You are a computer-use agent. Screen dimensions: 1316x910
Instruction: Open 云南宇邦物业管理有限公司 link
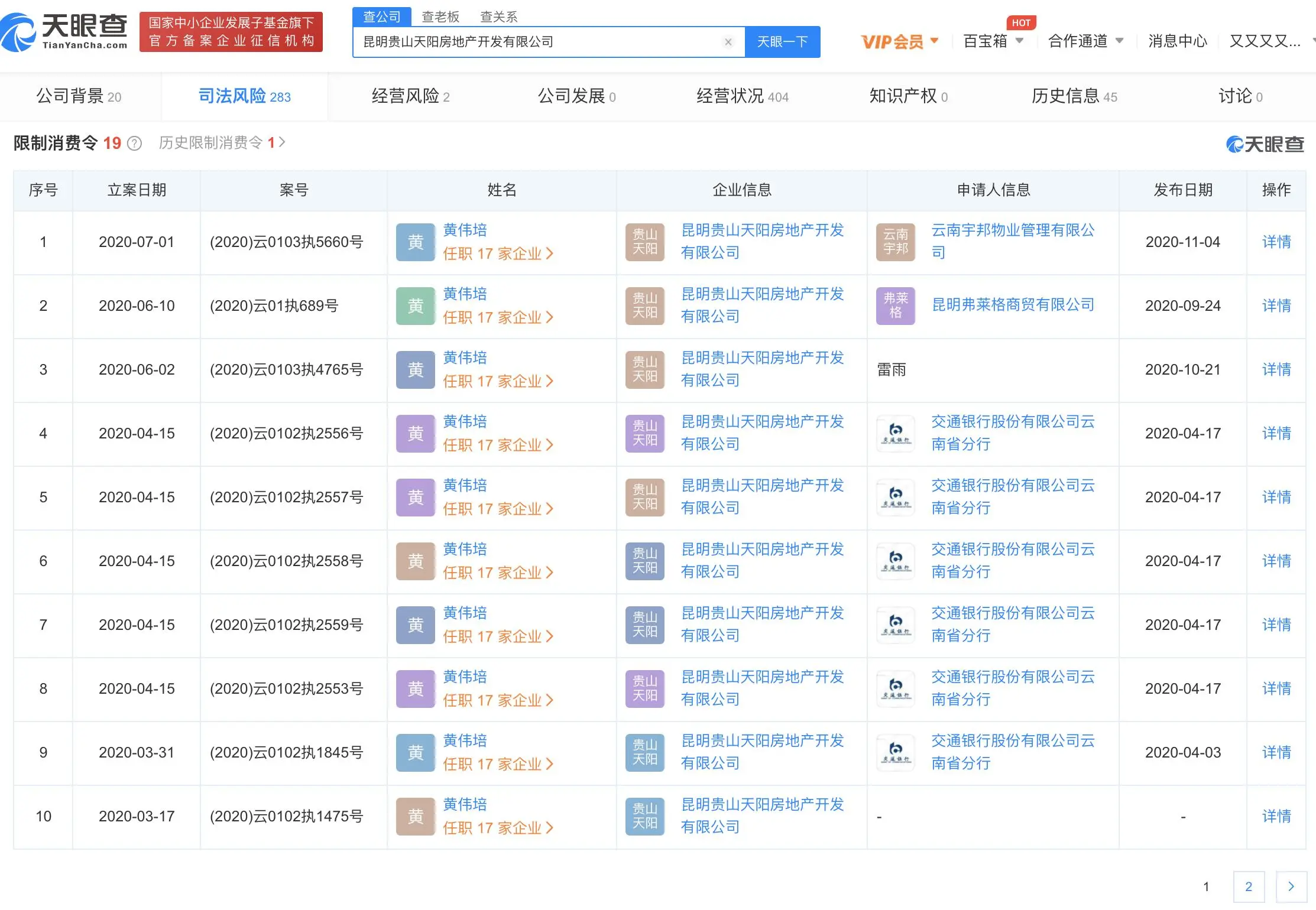click(1013, 242)
